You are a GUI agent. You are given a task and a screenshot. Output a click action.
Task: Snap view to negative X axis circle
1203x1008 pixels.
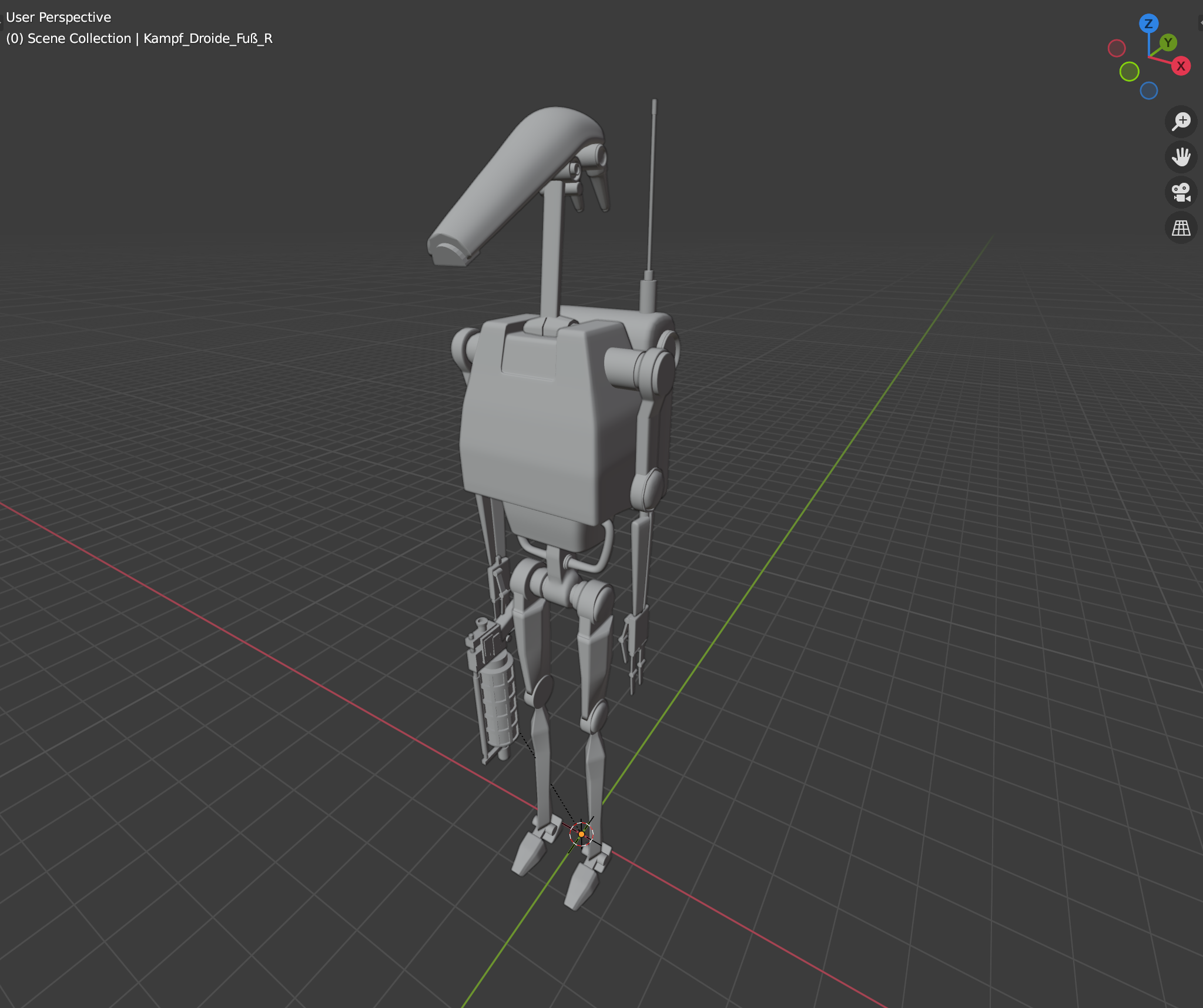coord(1117,48)
